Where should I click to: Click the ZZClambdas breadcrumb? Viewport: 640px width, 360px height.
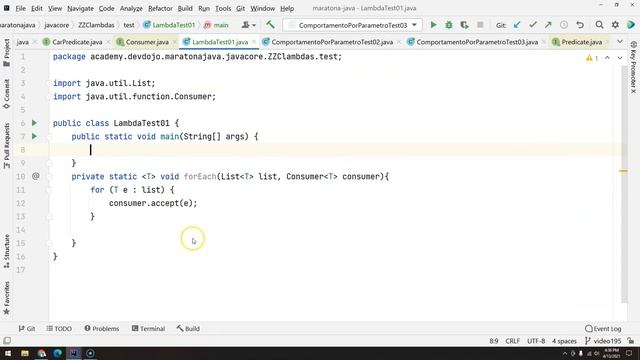tap(96, 25)
